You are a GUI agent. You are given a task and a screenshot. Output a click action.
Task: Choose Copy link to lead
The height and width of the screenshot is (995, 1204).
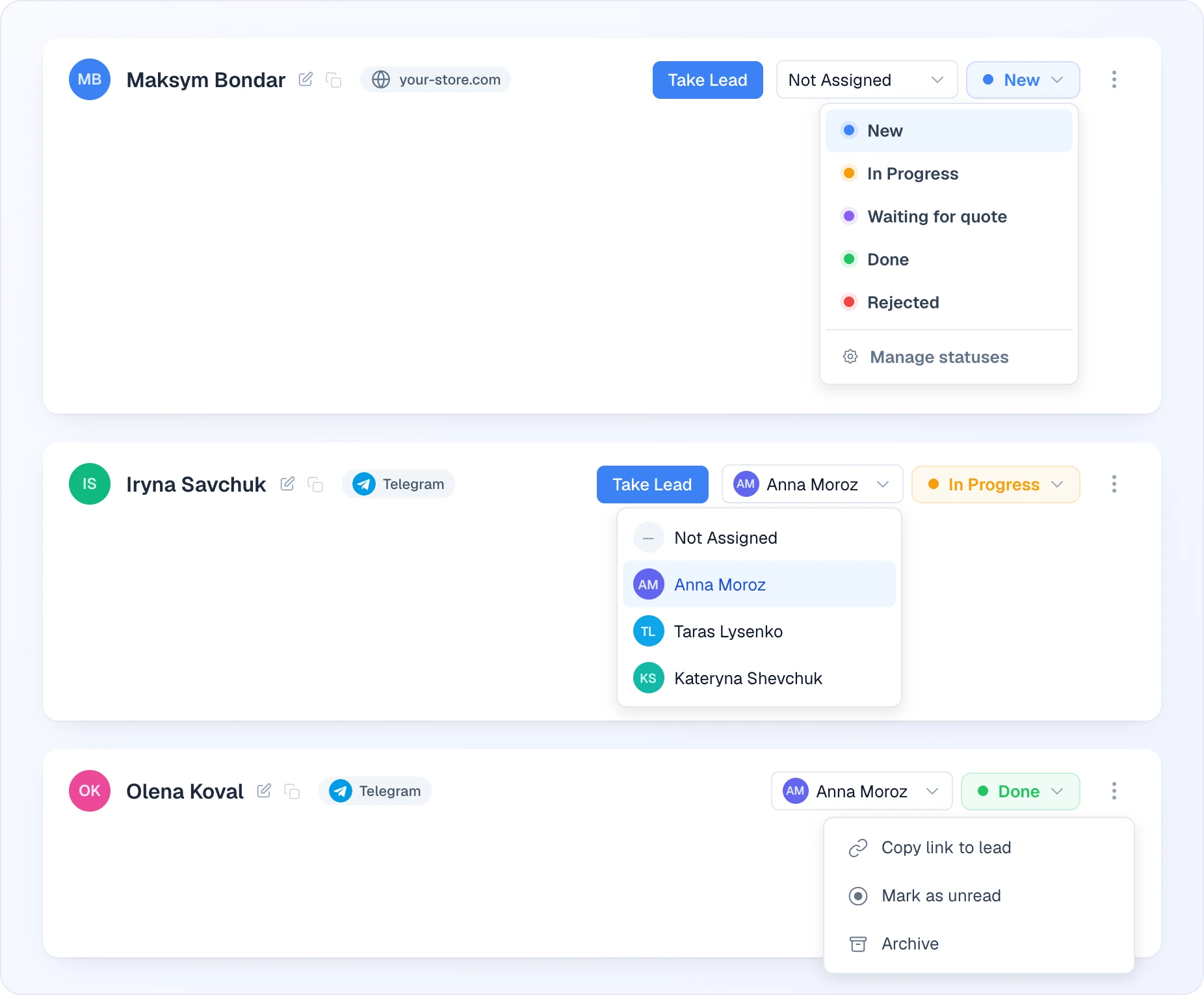click(978, 847)
